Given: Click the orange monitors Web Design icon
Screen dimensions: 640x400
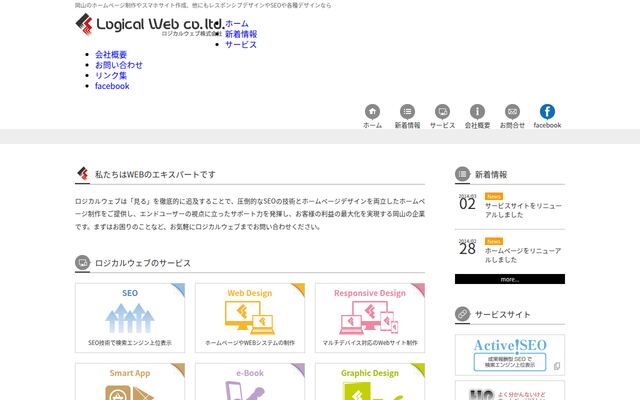Looking at the screenshot, I should (x=249, y=318).
